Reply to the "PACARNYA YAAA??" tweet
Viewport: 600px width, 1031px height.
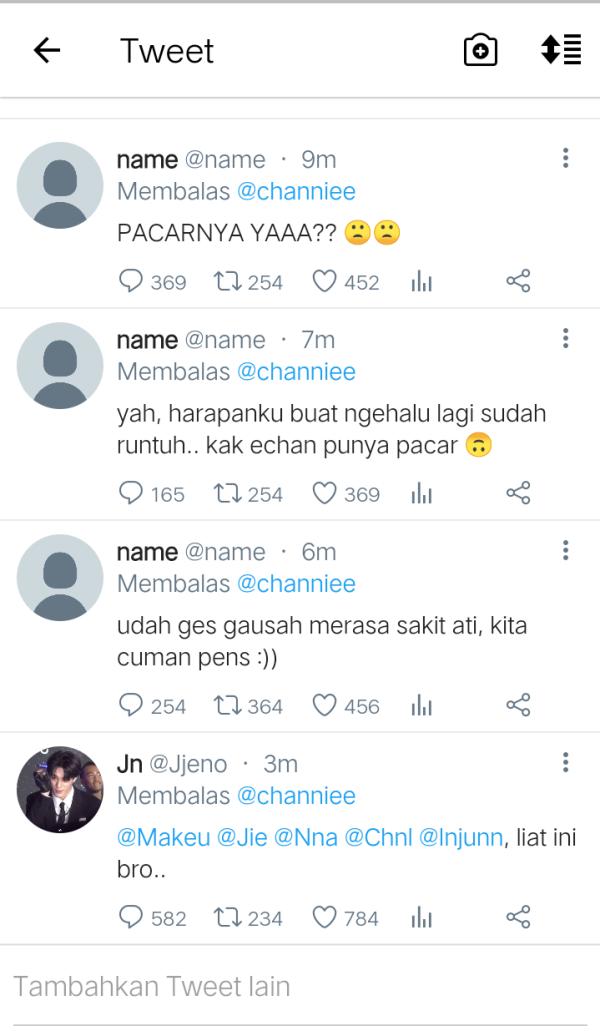(x=131, y=281)
